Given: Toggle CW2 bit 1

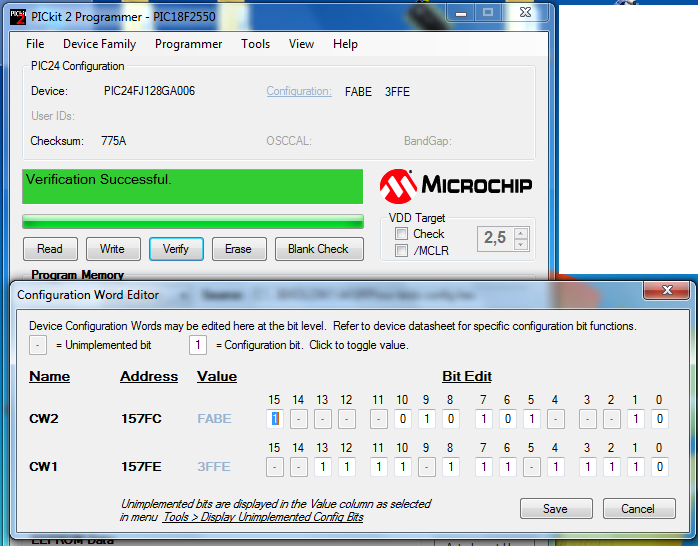Looking at the screenshot, I should click(x=636, y=419).
